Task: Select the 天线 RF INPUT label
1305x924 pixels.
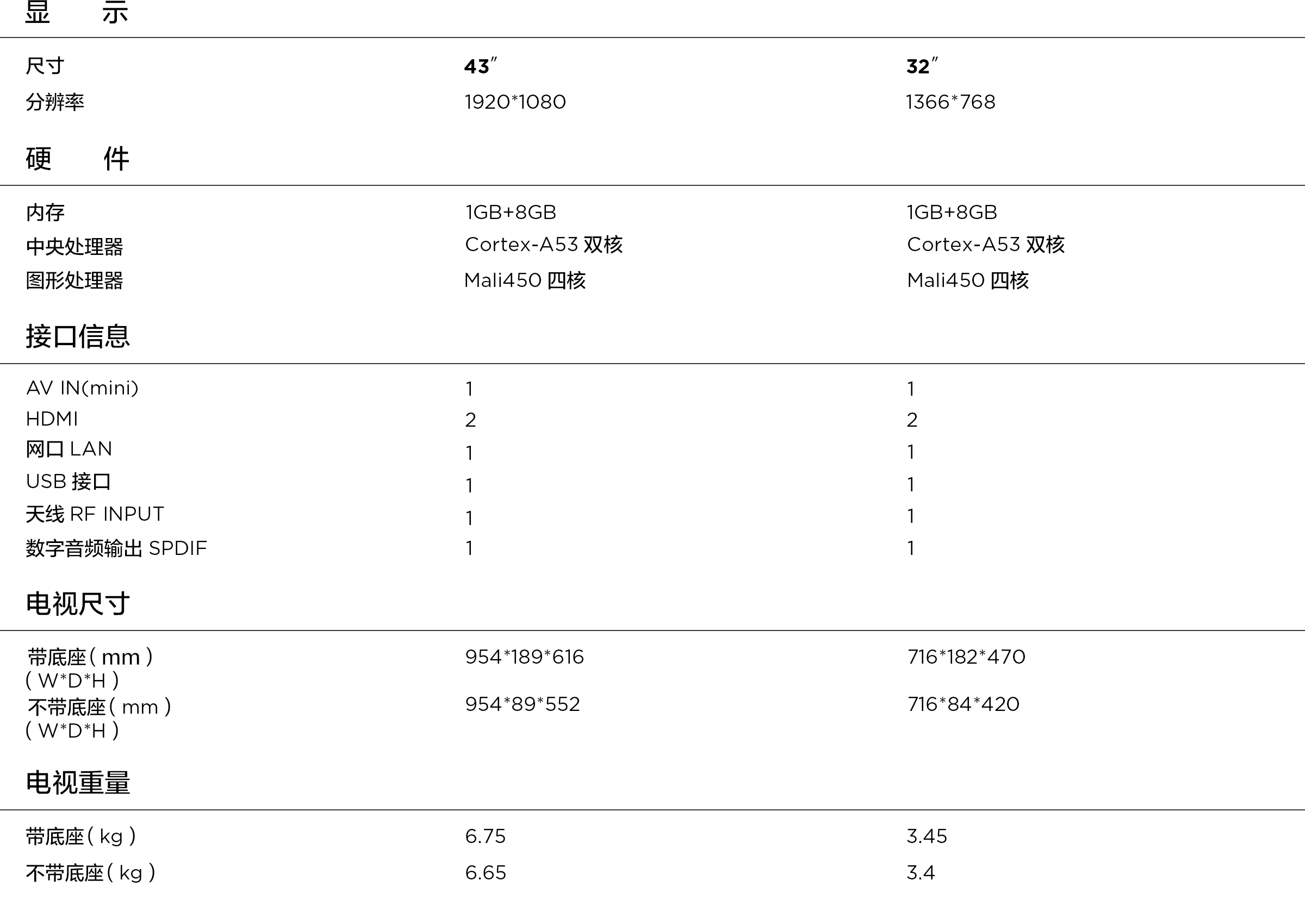Action: coord(95,514)
